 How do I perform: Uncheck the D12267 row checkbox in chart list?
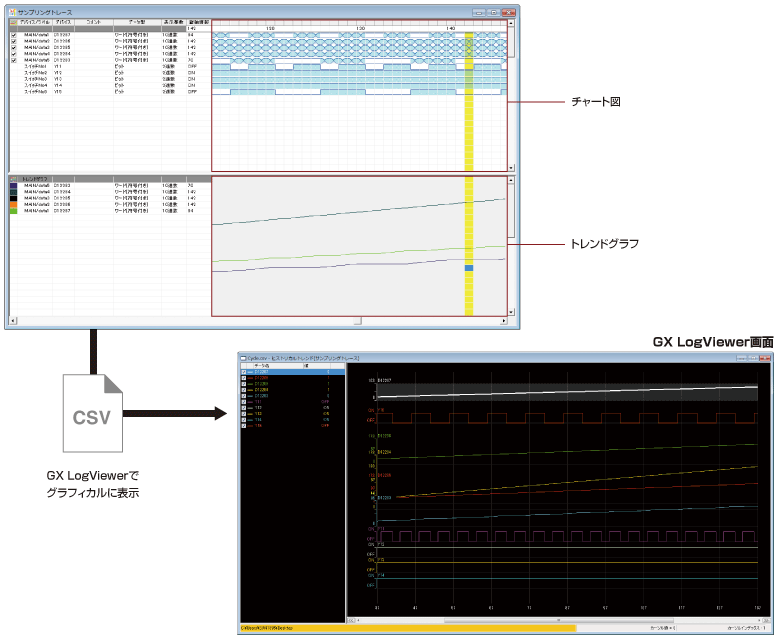pyautogui.click(x=13, y=34)
